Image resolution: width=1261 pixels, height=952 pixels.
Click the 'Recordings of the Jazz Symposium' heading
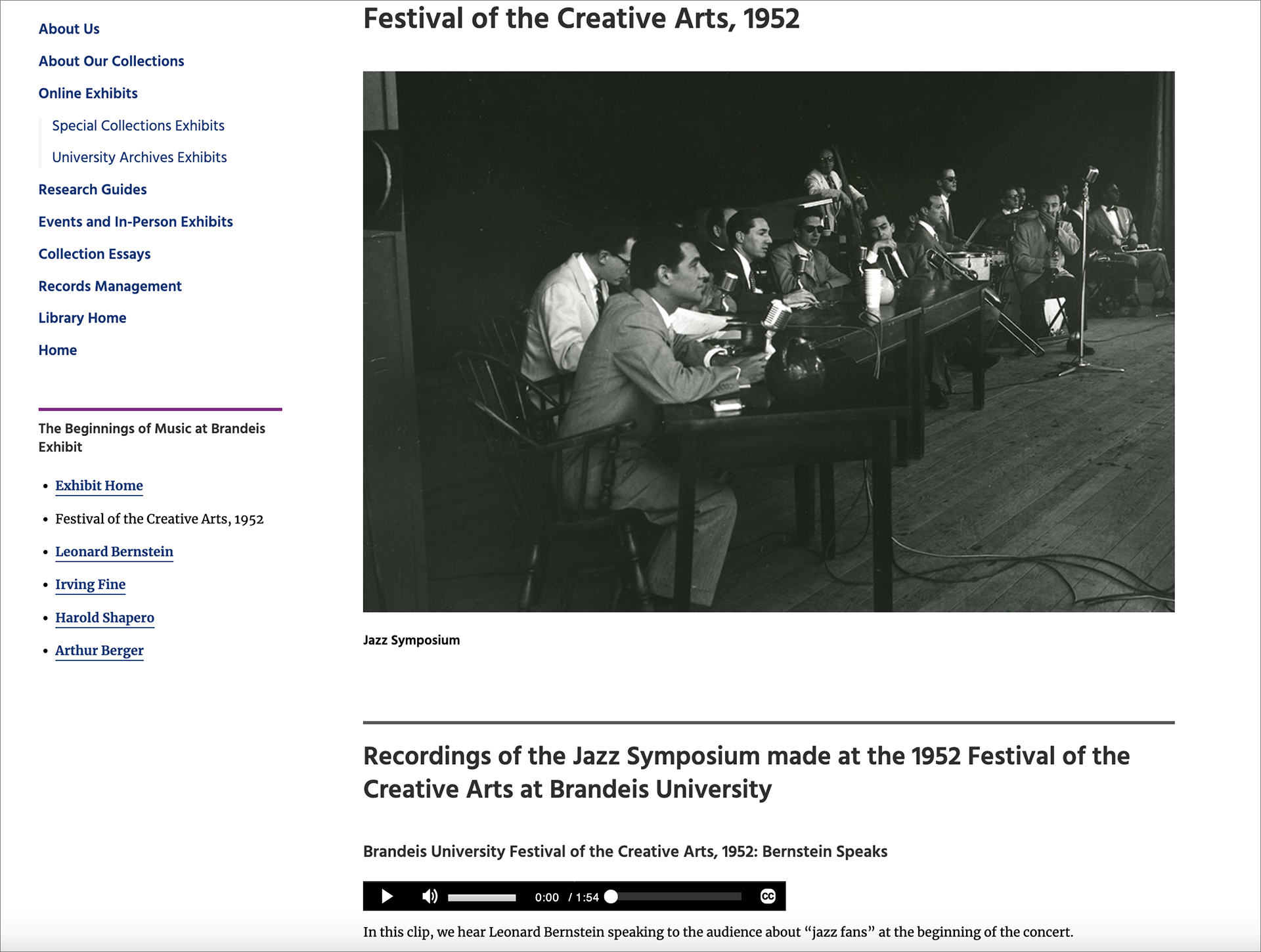pos(746,772)
